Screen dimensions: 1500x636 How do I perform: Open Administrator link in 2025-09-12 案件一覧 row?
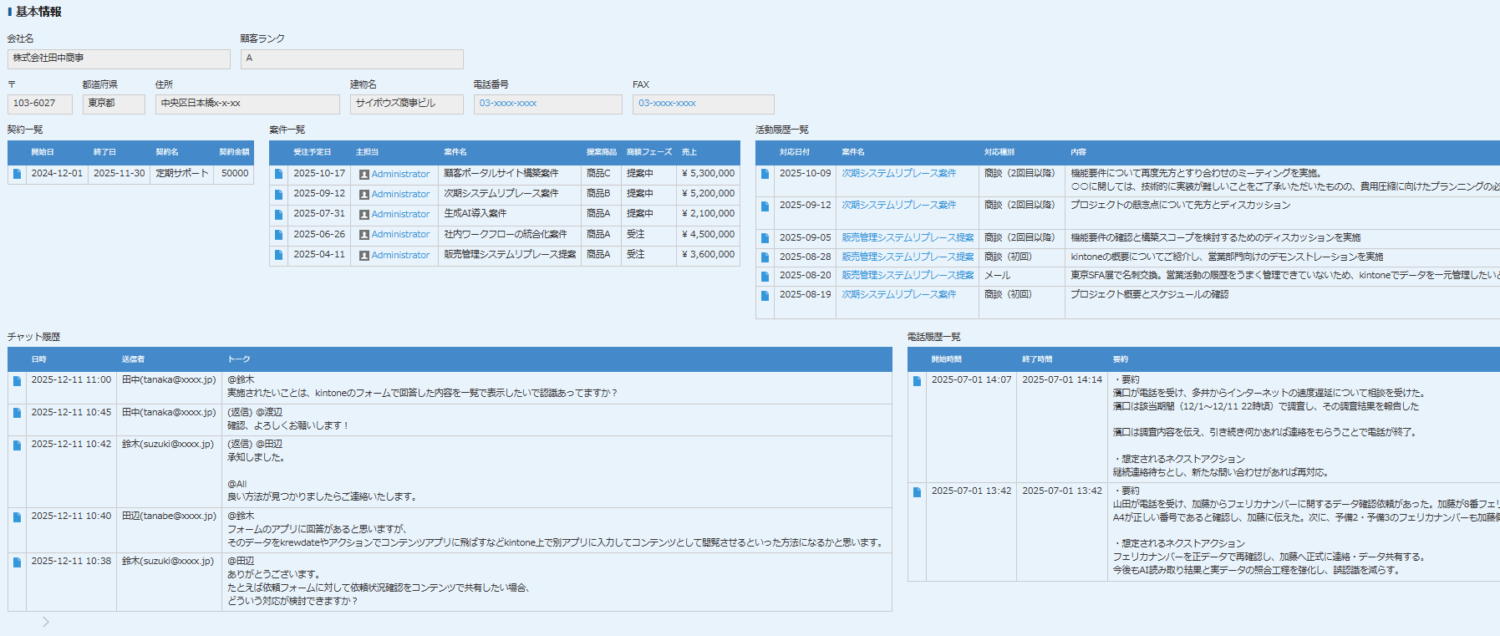(x=400, y=194)
